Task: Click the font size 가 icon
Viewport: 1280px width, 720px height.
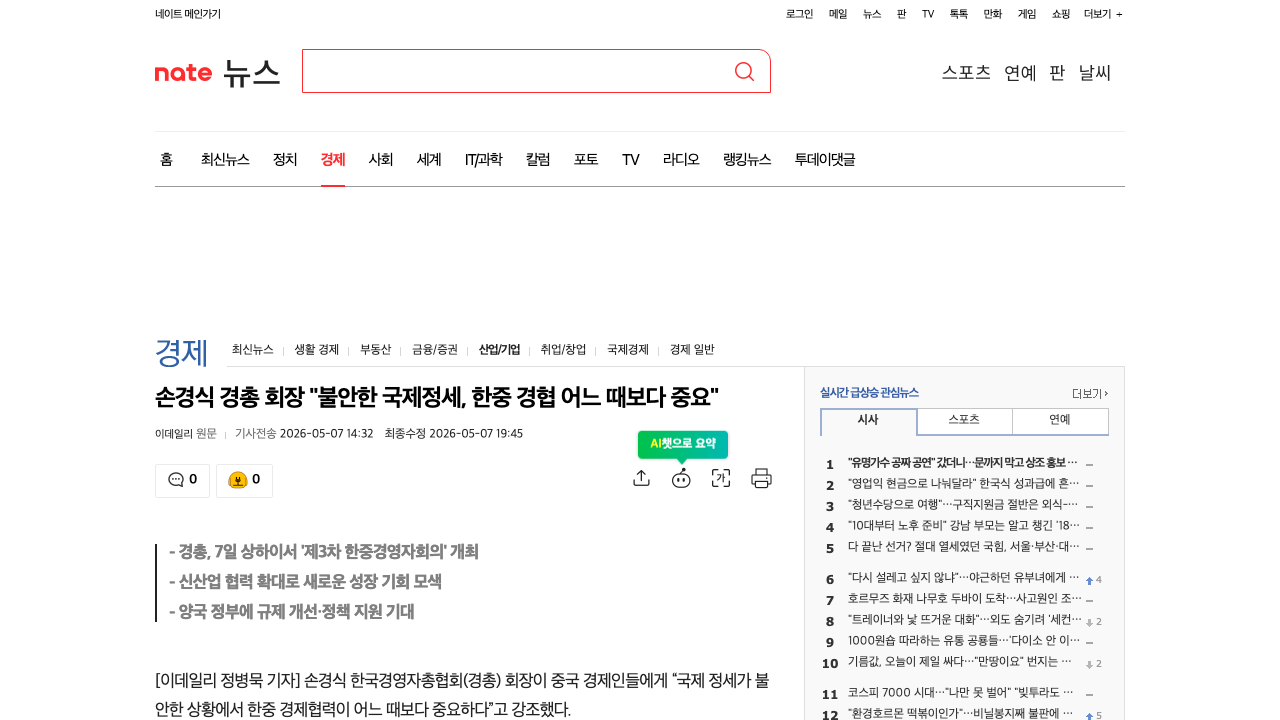Action: click(721, 478)
